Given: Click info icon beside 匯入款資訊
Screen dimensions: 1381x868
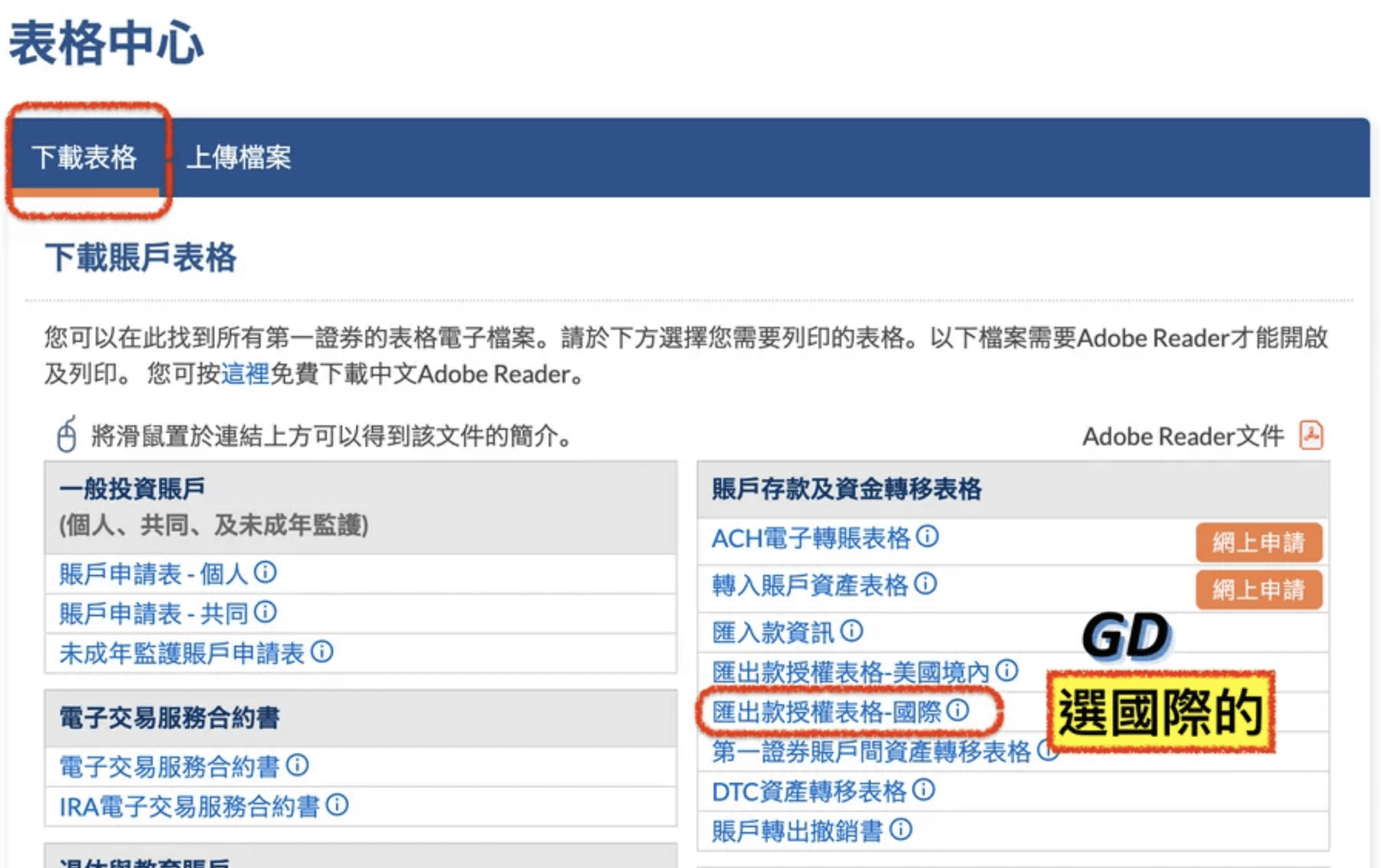Looking at the screenshot, I should [x=852, y=631].
